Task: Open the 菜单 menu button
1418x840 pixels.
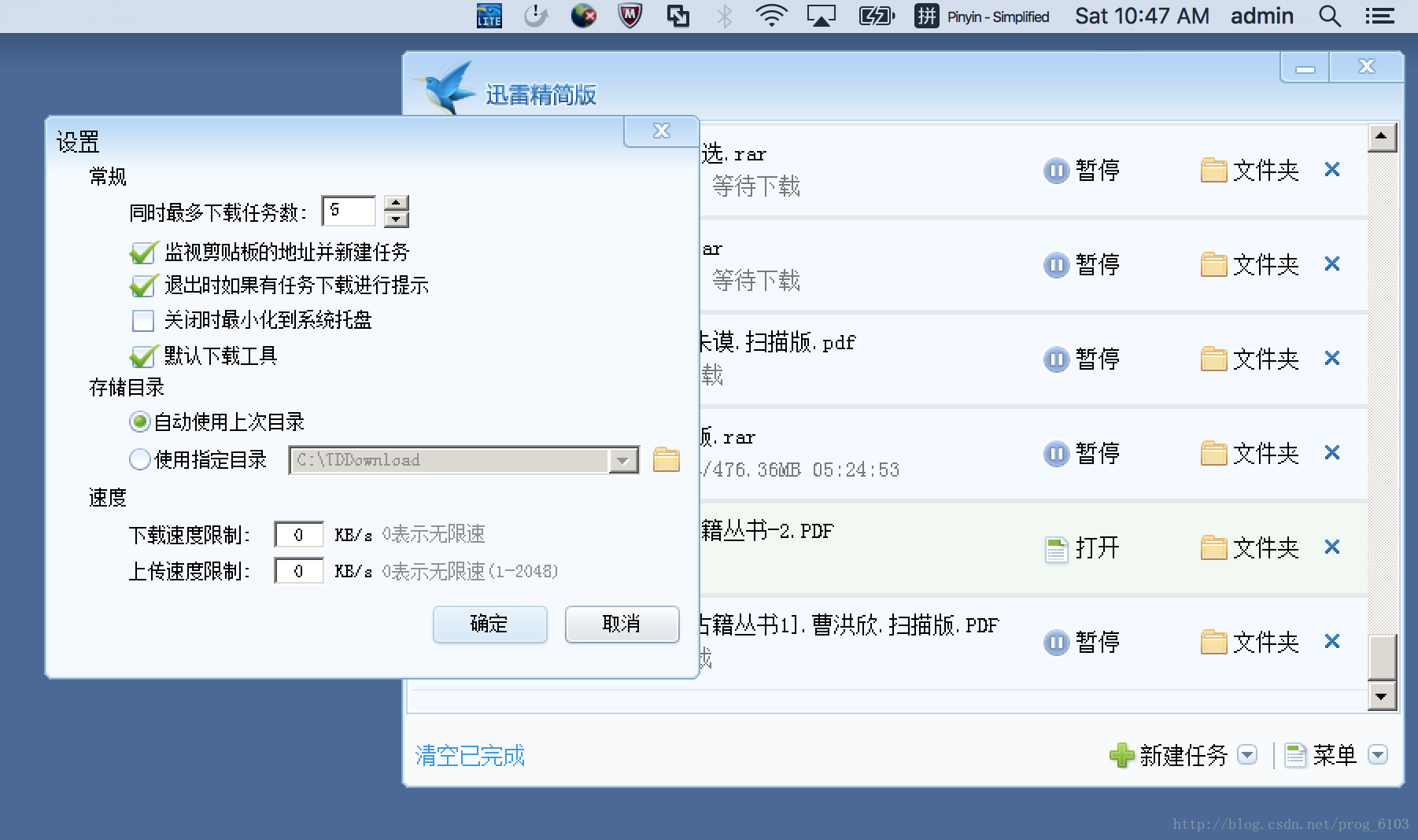Action: [1321, 755]
